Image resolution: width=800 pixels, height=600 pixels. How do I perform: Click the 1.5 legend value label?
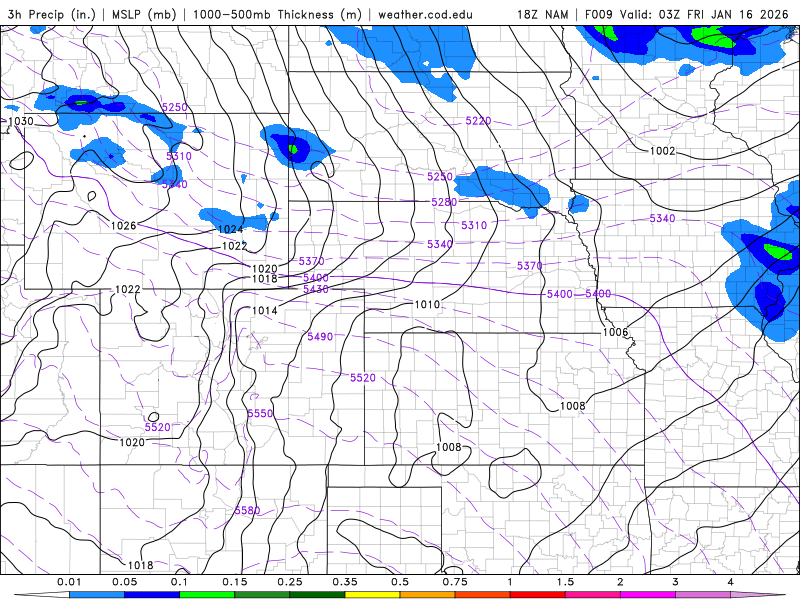[565, 582]
